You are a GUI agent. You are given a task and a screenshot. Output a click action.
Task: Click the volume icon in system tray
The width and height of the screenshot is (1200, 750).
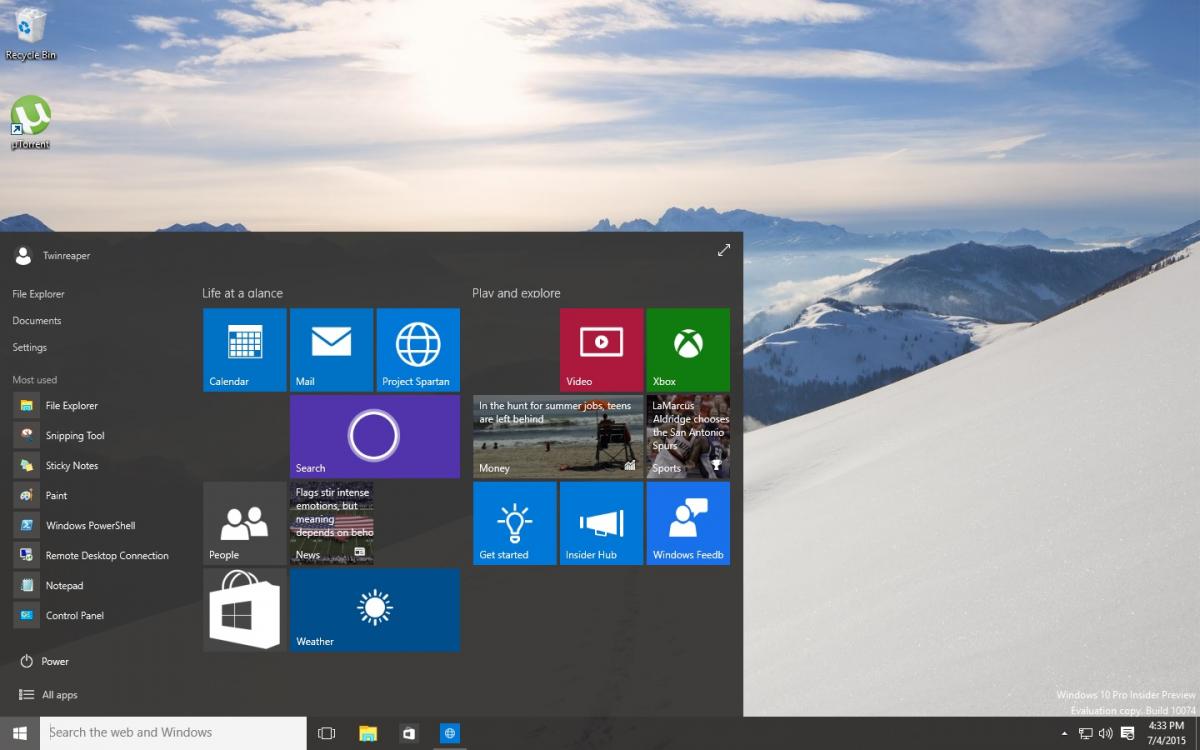coord(1106,733)
